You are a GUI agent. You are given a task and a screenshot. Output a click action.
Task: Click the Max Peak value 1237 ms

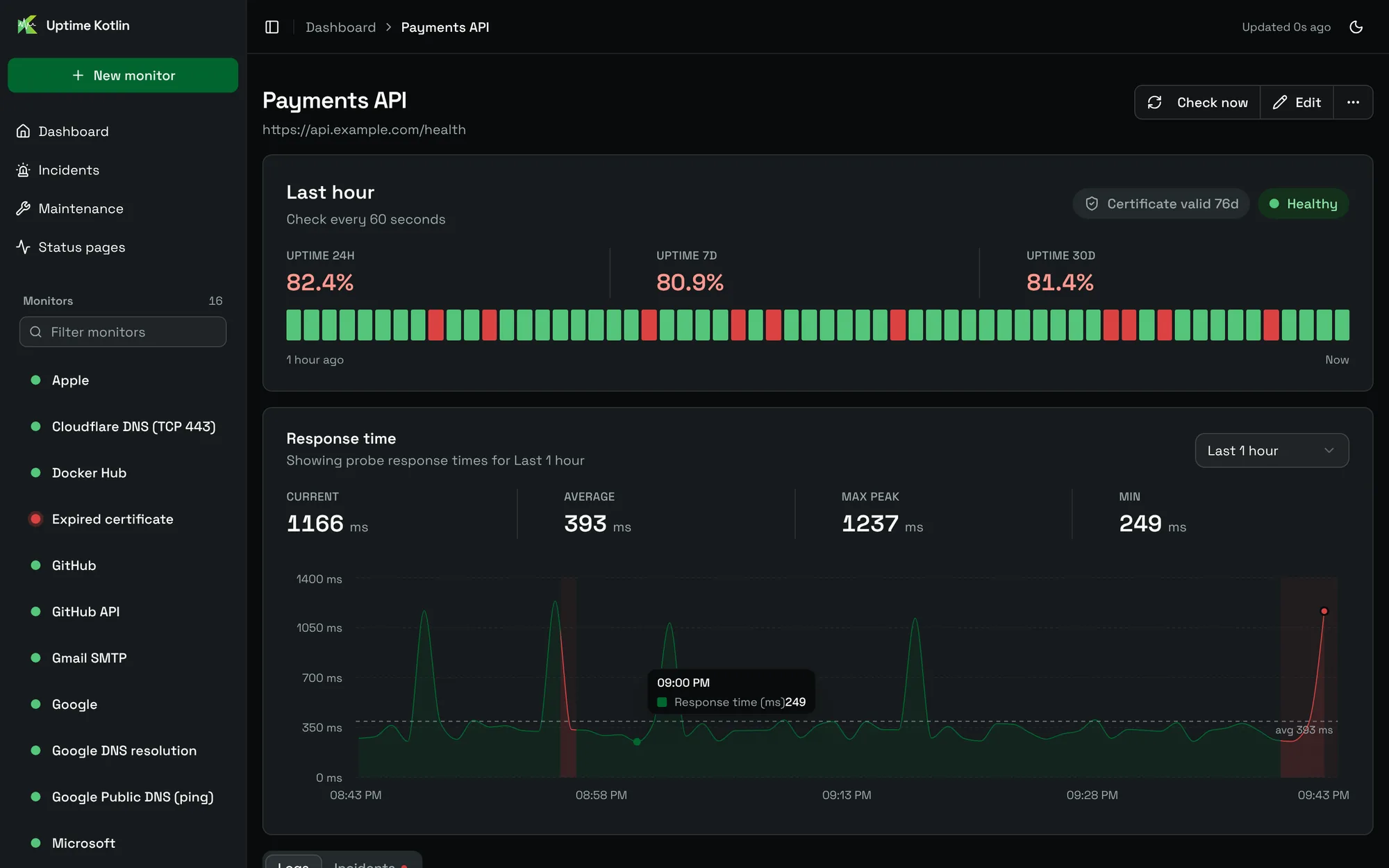pos(882,524)
